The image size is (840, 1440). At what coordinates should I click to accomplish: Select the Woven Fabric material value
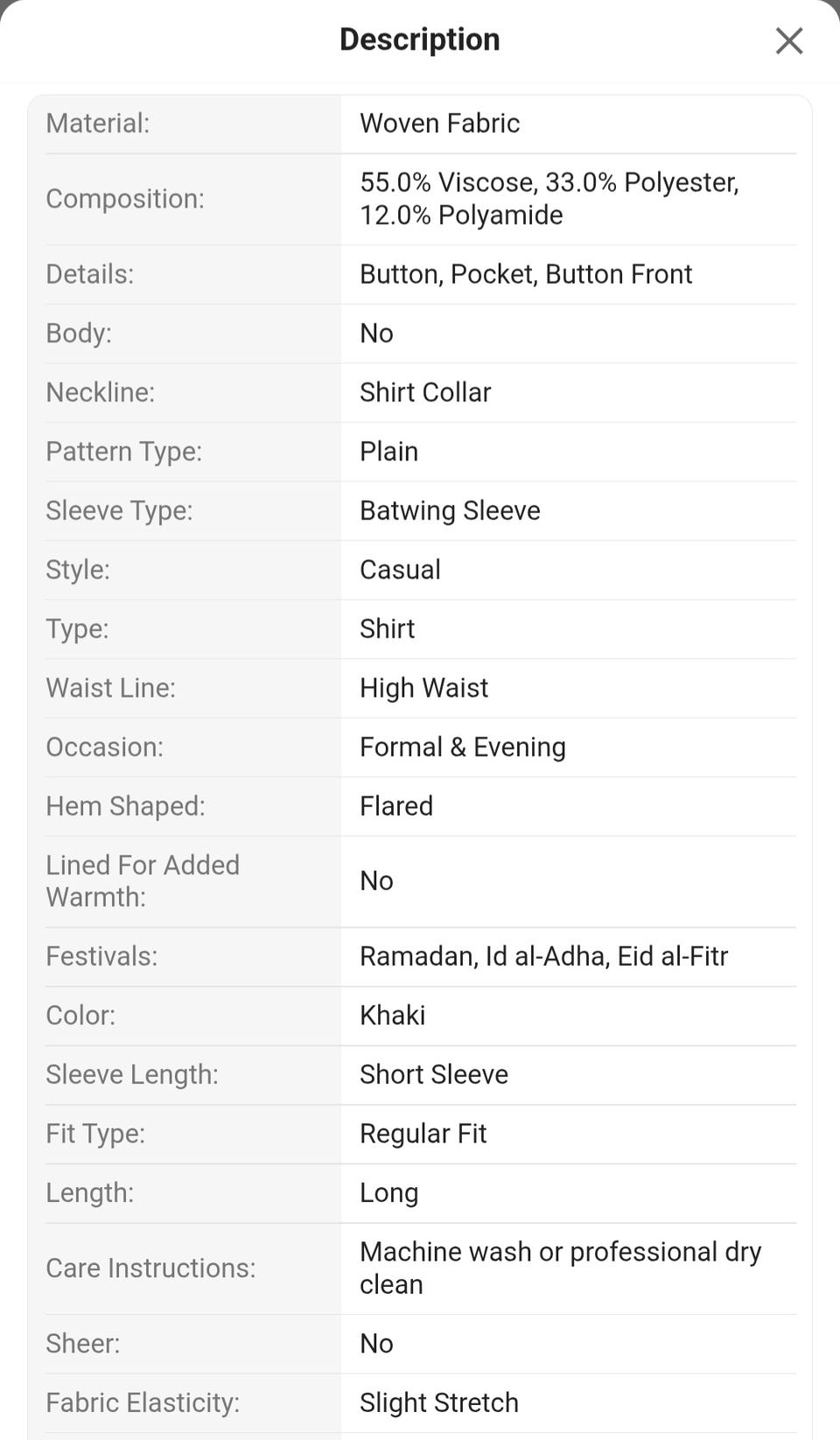[x=439, y=123]
